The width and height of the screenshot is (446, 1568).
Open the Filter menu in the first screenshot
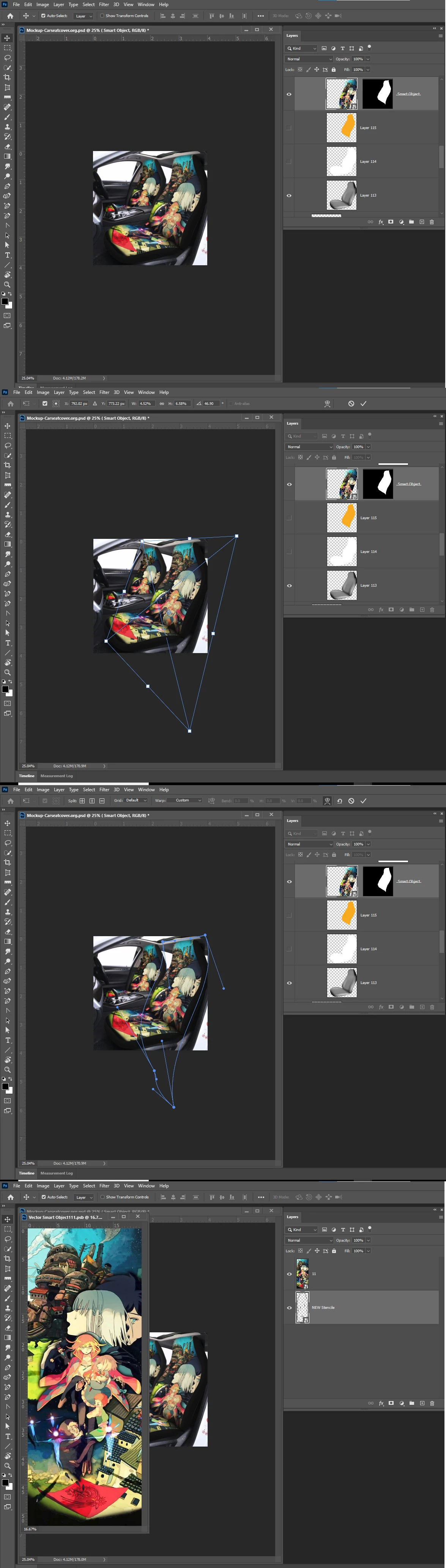(x=104, y=4)
